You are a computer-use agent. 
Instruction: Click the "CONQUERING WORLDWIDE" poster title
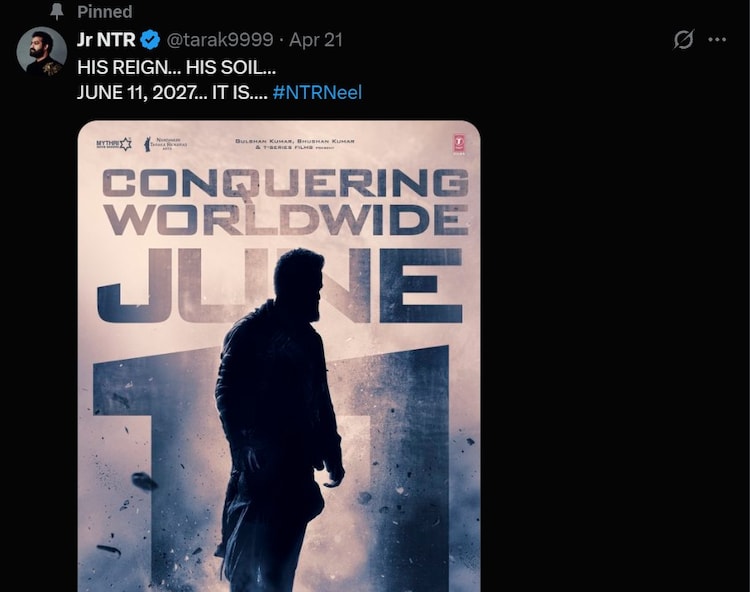coord(286,202)
